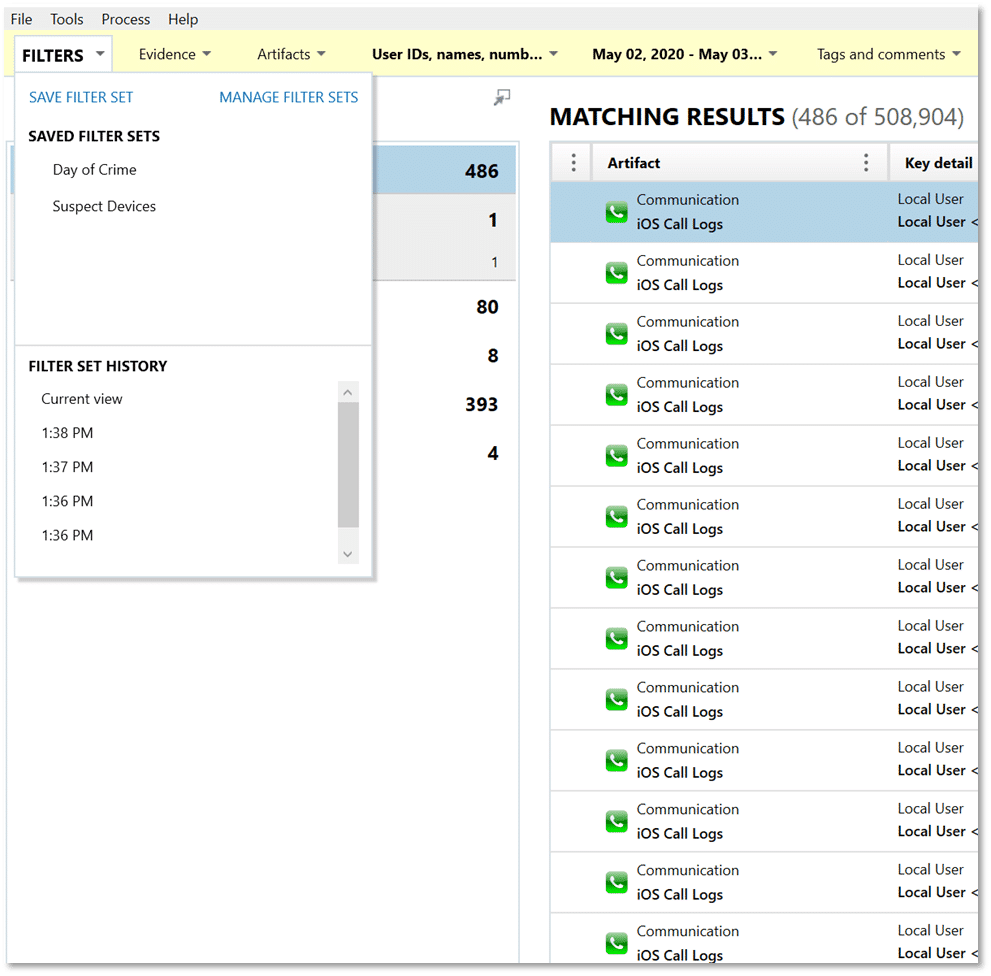Sort by Artifact column header
The image size is (991, 976).
pyautogui.click(x=634, y=163)
